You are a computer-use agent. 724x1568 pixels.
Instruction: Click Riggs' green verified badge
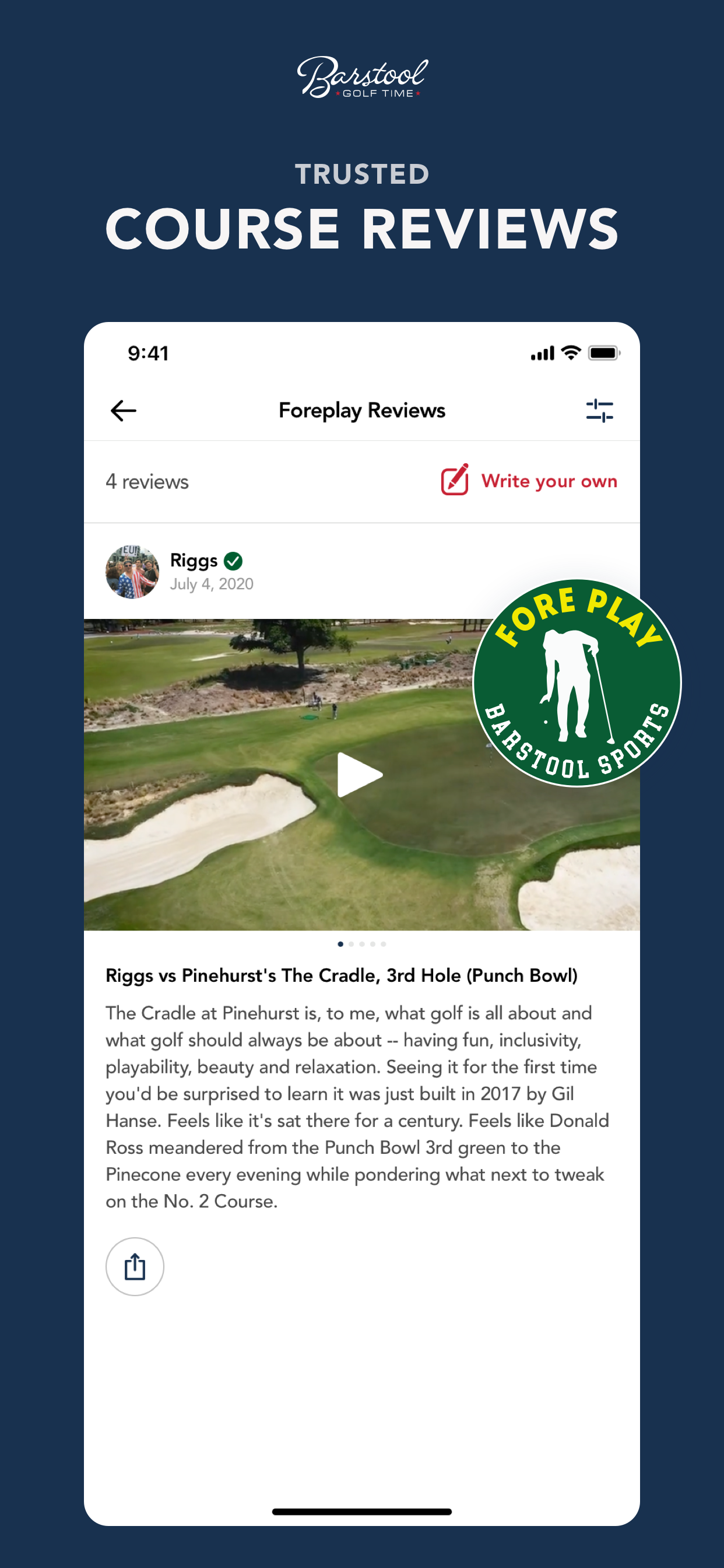(x=233, y=561)
